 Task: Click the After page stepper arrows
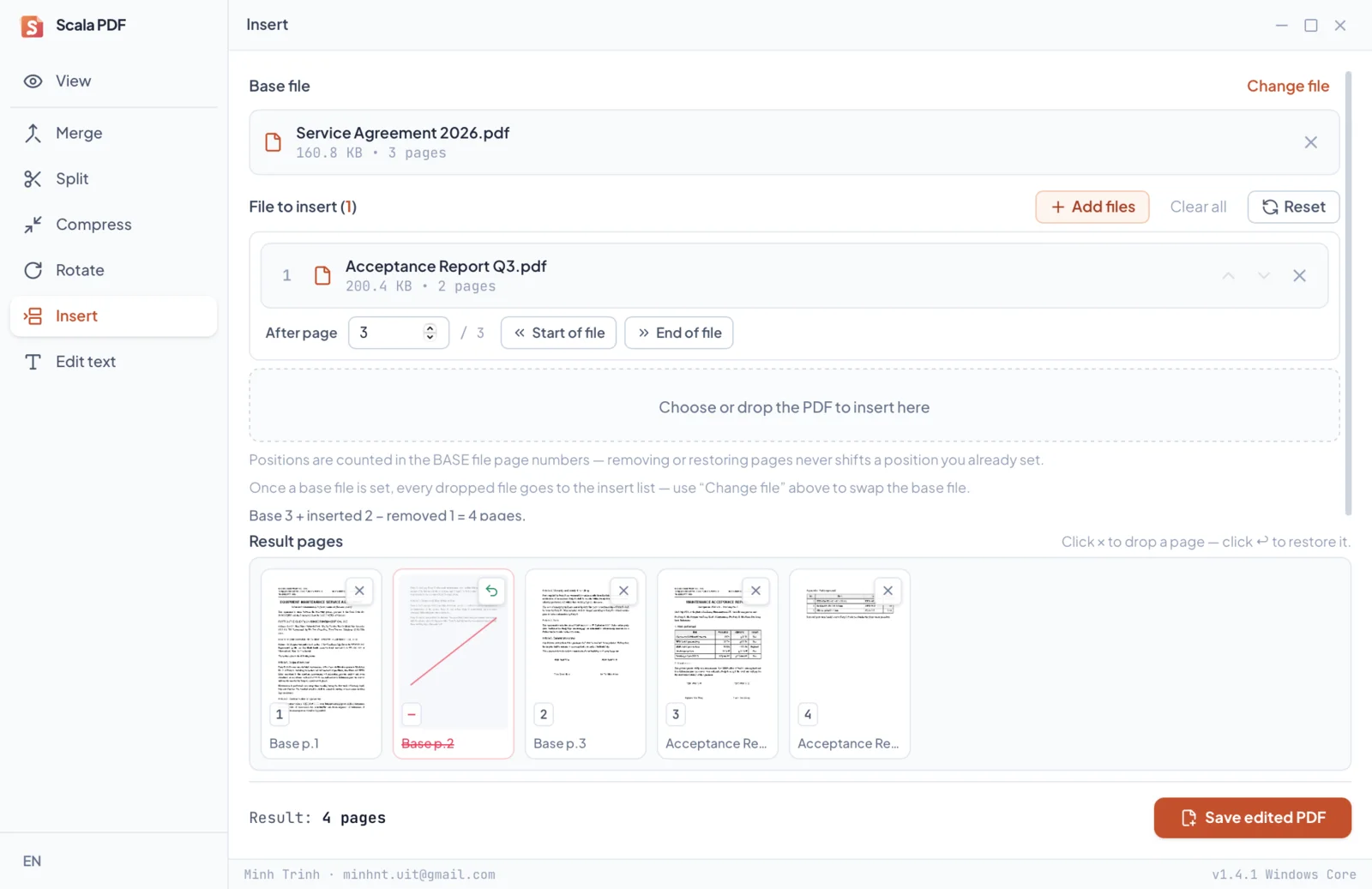tap(430, 333)
